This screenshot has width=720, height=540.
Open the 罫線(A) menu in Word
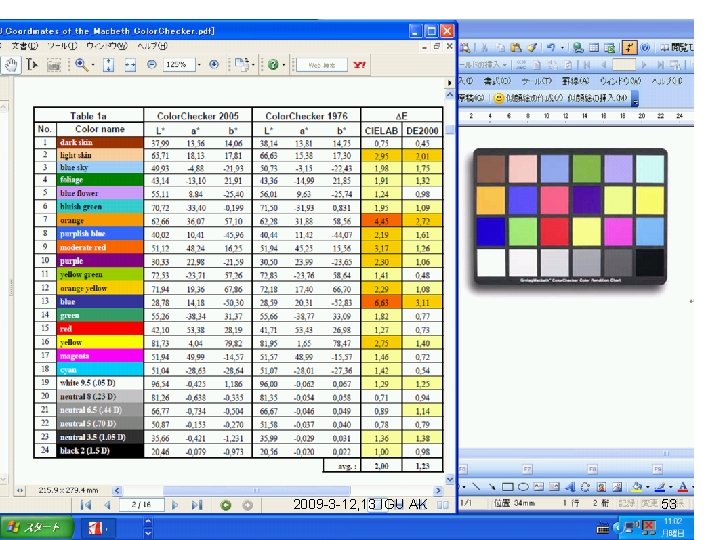(576, 81)
